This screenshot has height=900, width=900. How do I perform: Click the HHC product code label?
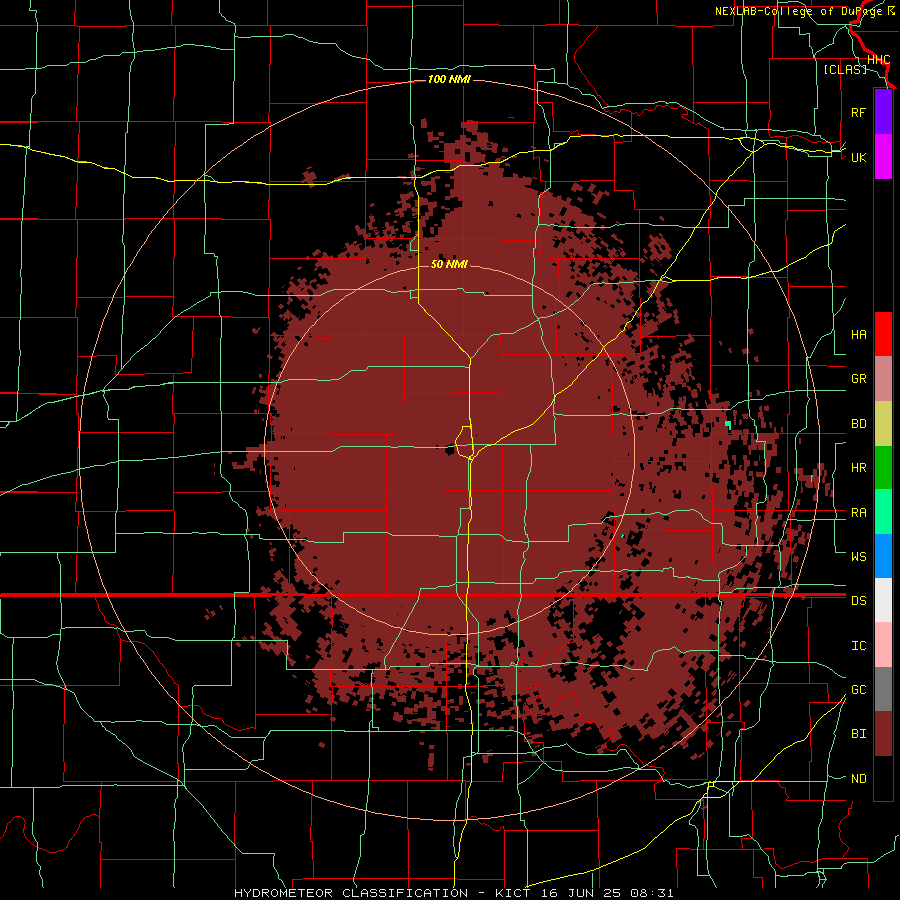pyautogui.click(x=878, y=60)
